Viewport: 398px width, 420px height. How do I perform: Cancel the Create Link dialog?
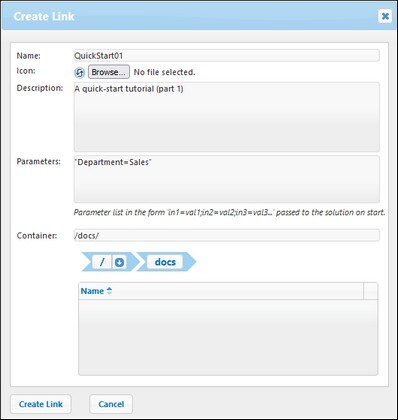(111, 404)
